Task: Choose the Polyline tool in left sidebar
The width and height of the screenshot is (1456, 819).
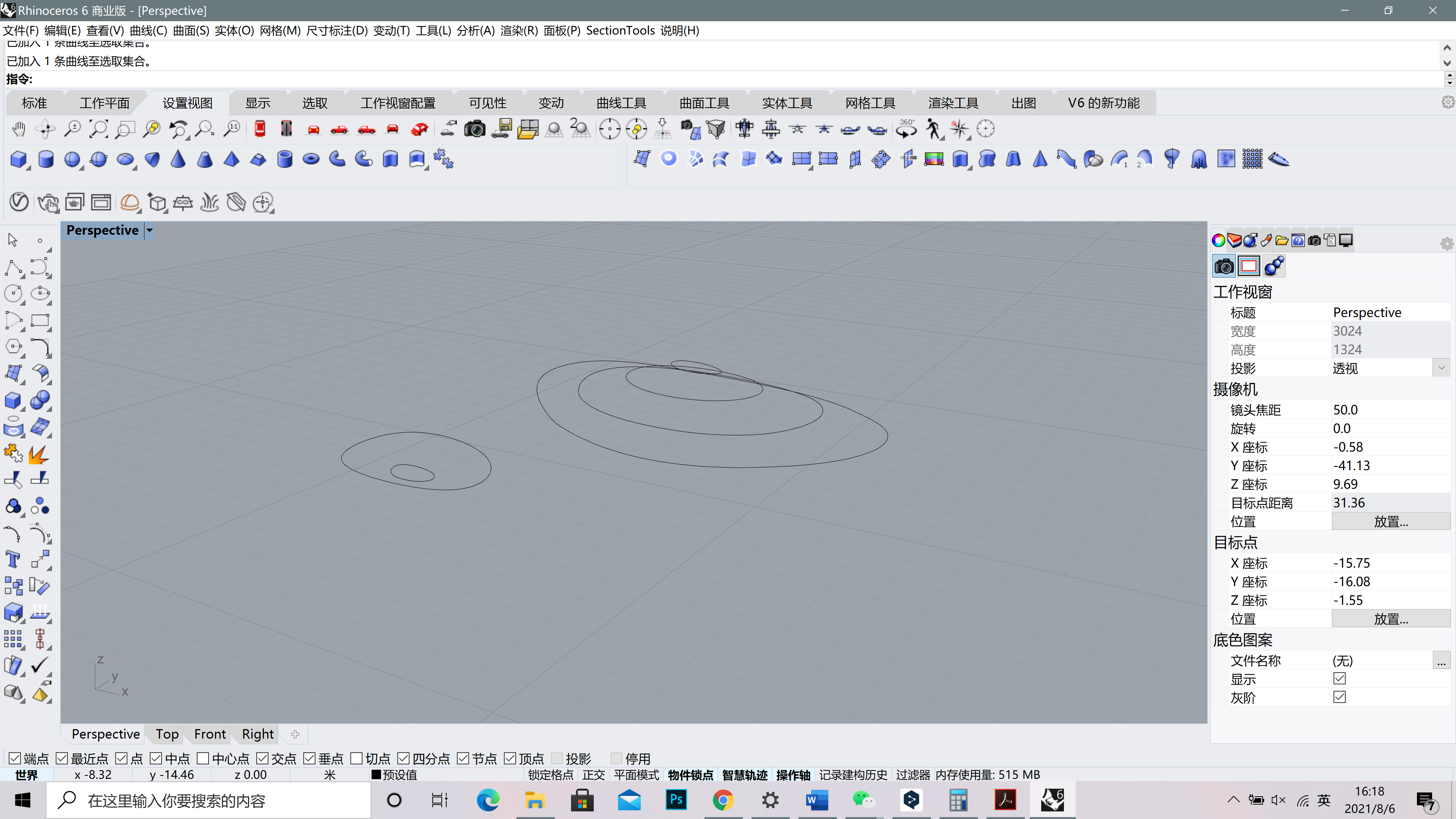Action: coord(13,267)
